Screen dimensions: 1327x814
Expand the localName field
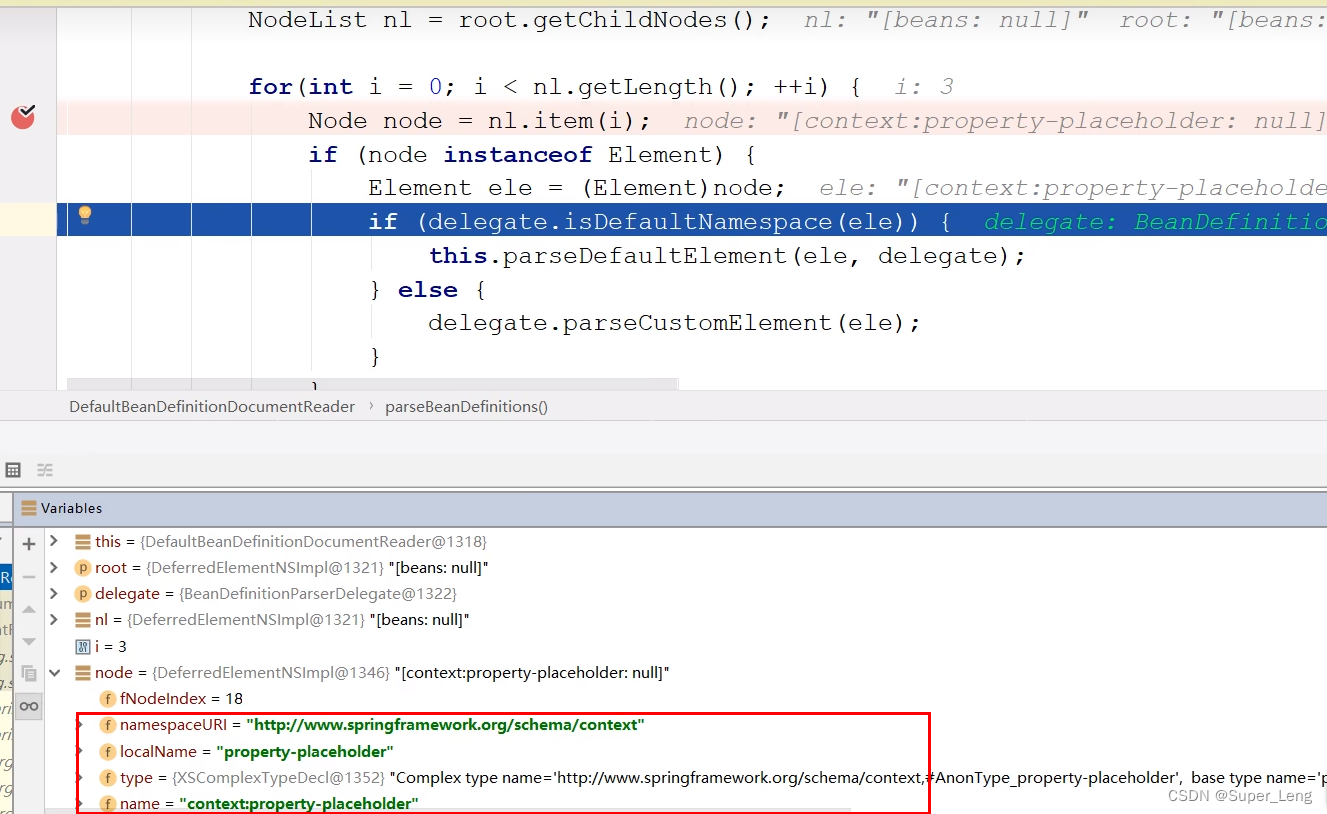click(80, 751)
